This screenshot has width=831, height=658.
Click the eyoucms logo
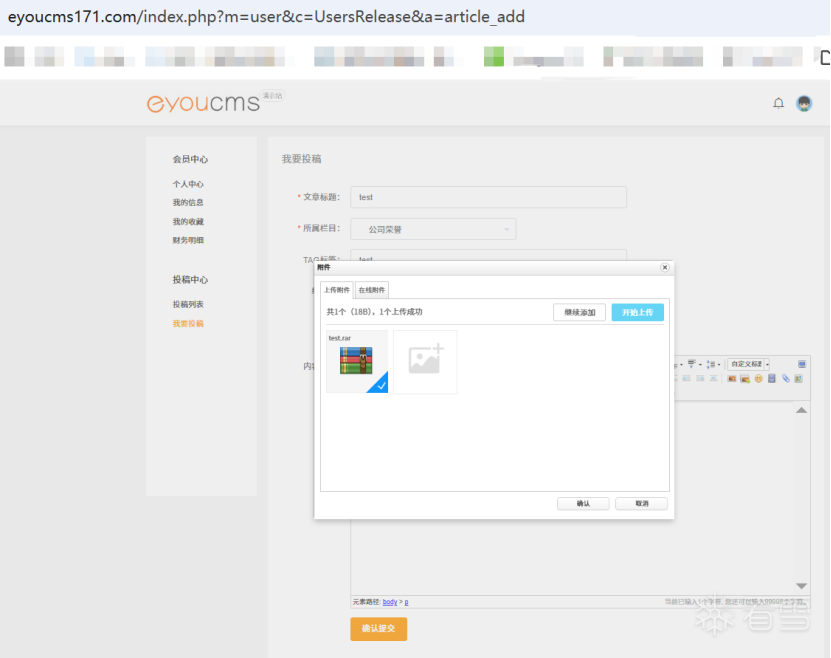pyautogui.click(x=204, y=102)
